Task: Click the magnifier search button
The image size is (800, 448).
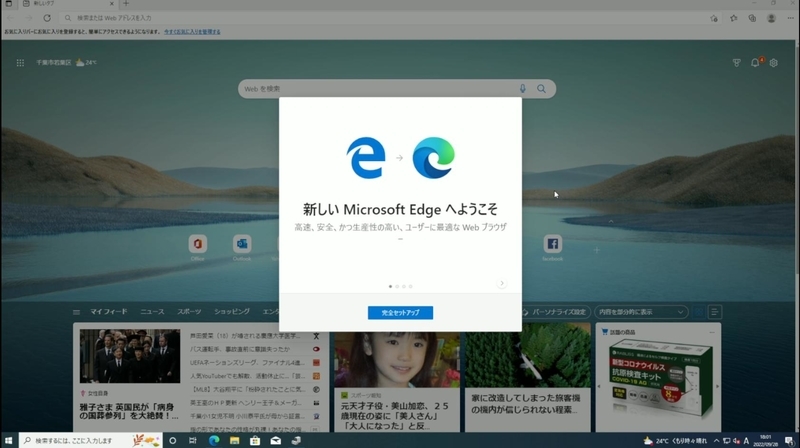Action: [x=541, y=89]
